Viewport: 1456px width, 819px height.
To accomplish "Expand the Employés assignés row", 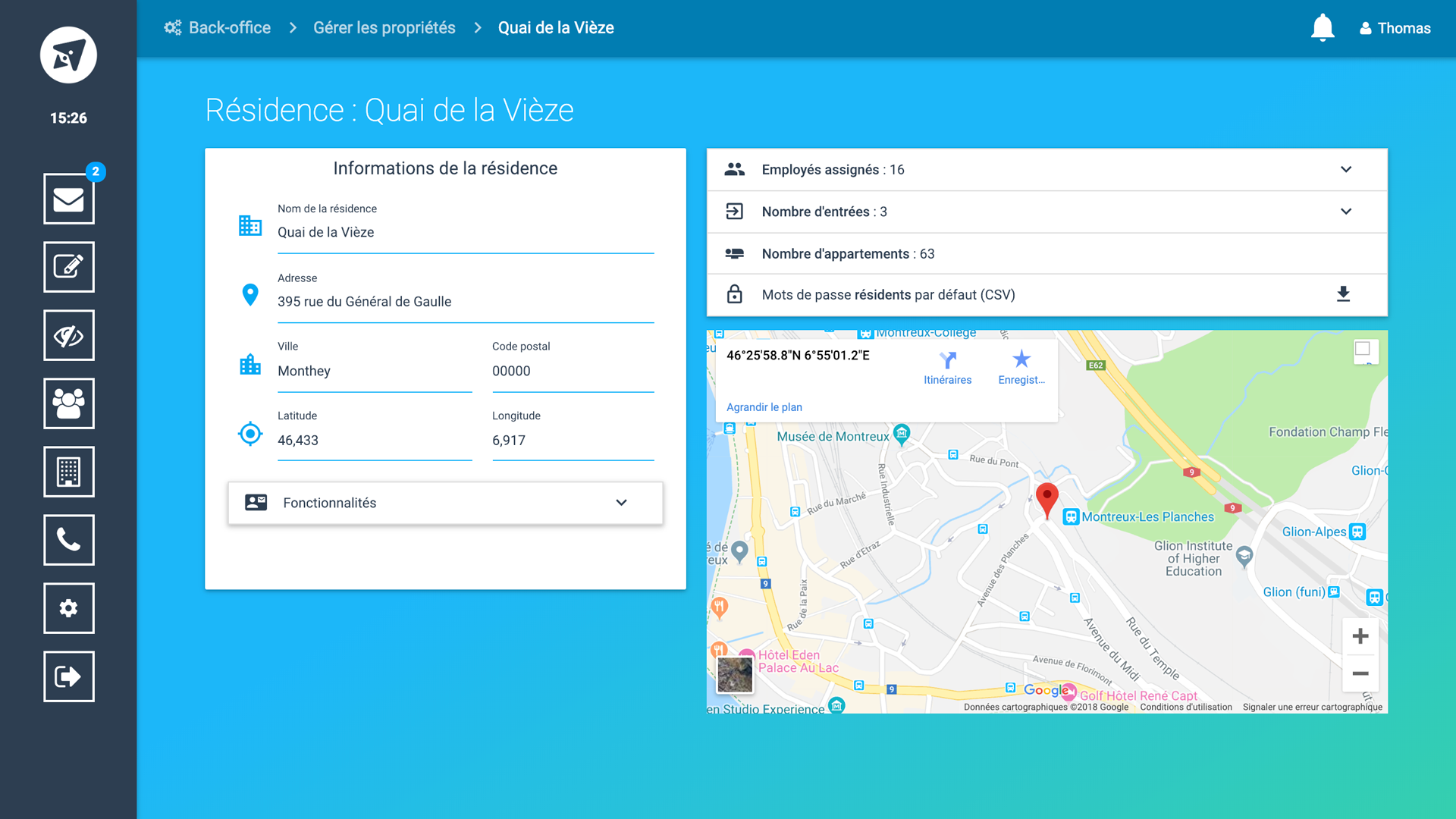I will [x=1345, y=169].
